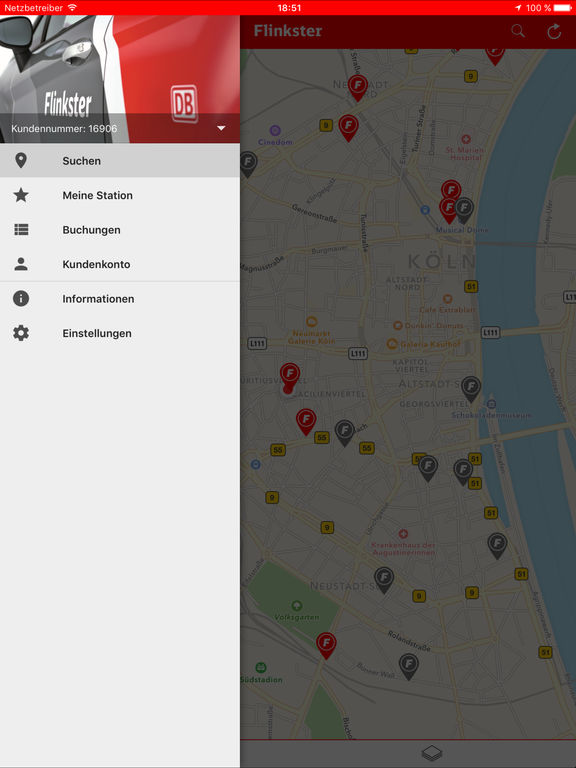Click the person icon beside Kundenkonto
576x768 pixels.
21,264
